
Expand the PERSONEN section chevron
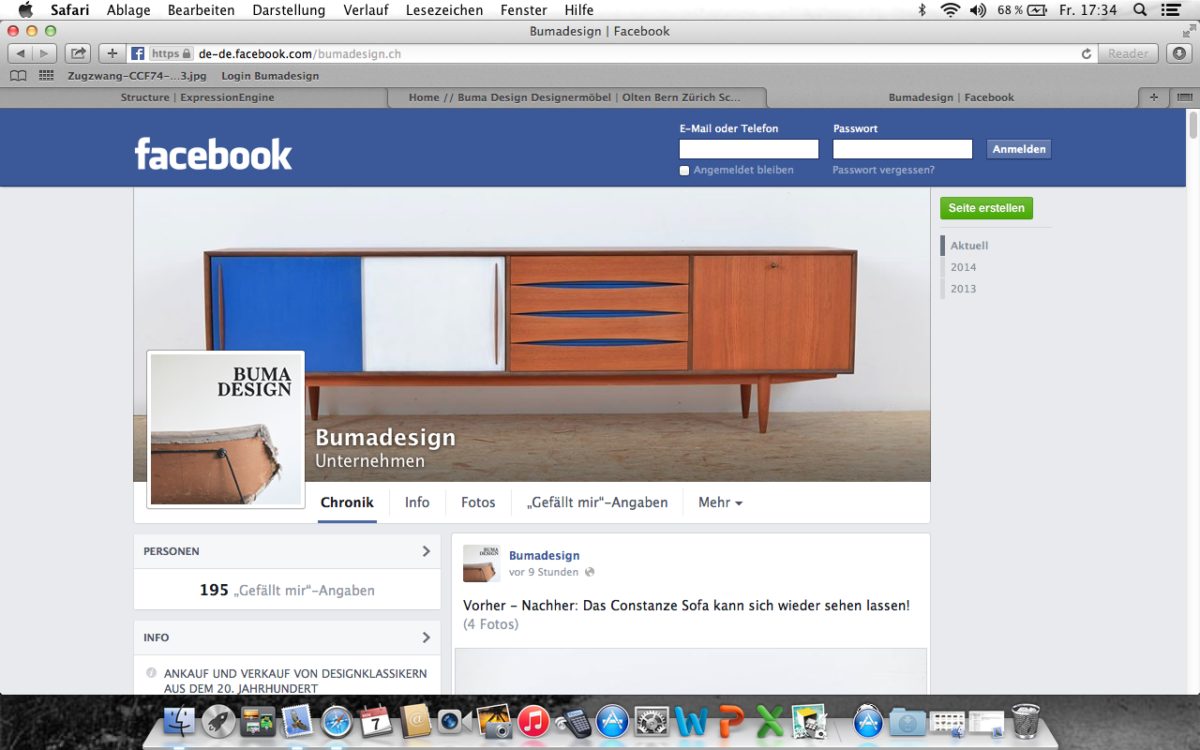(x=426, y=551)
